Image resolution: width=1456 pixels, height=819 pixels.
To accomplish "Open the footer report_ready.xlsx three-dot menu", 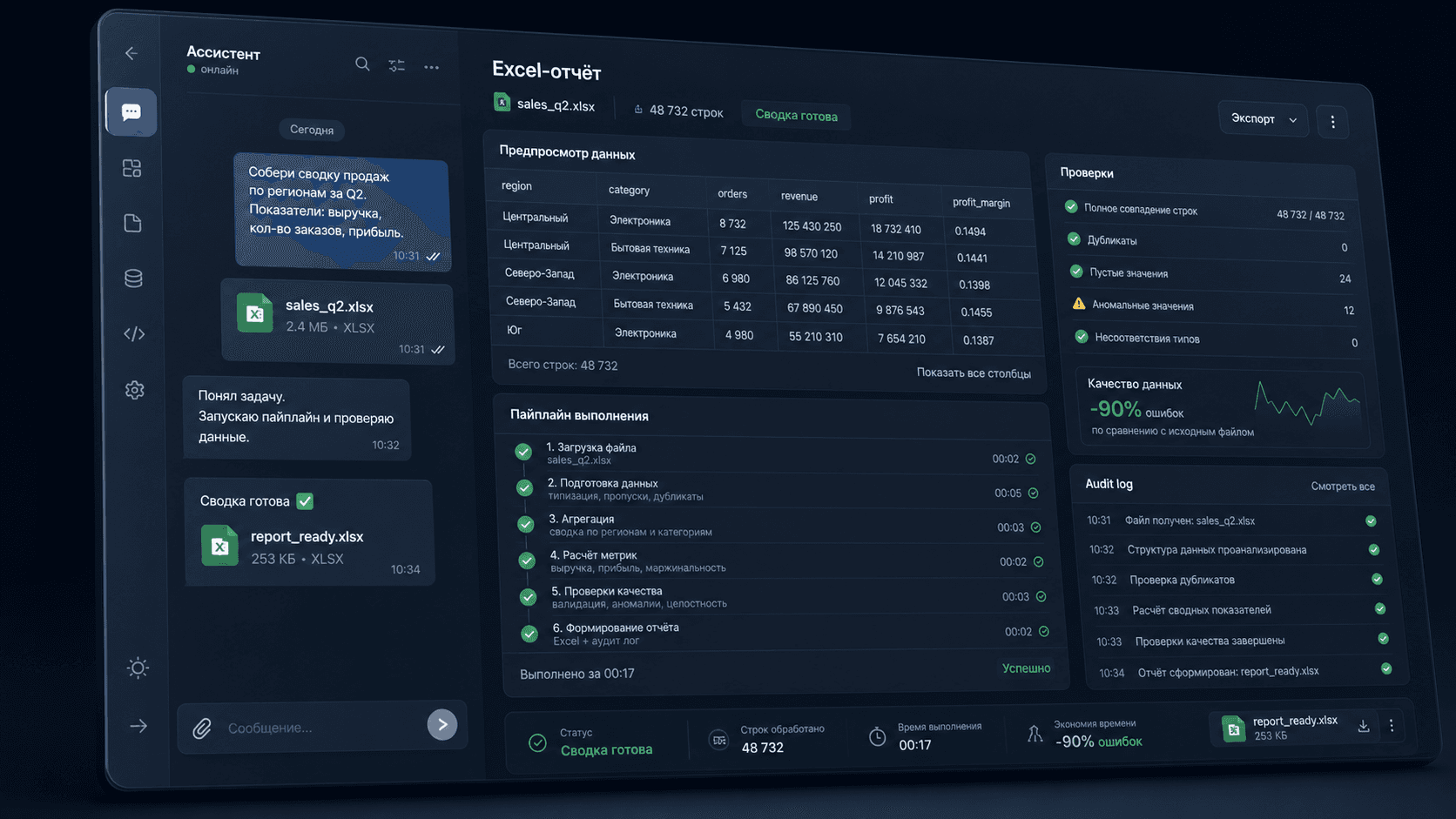I will [1392, 726].
